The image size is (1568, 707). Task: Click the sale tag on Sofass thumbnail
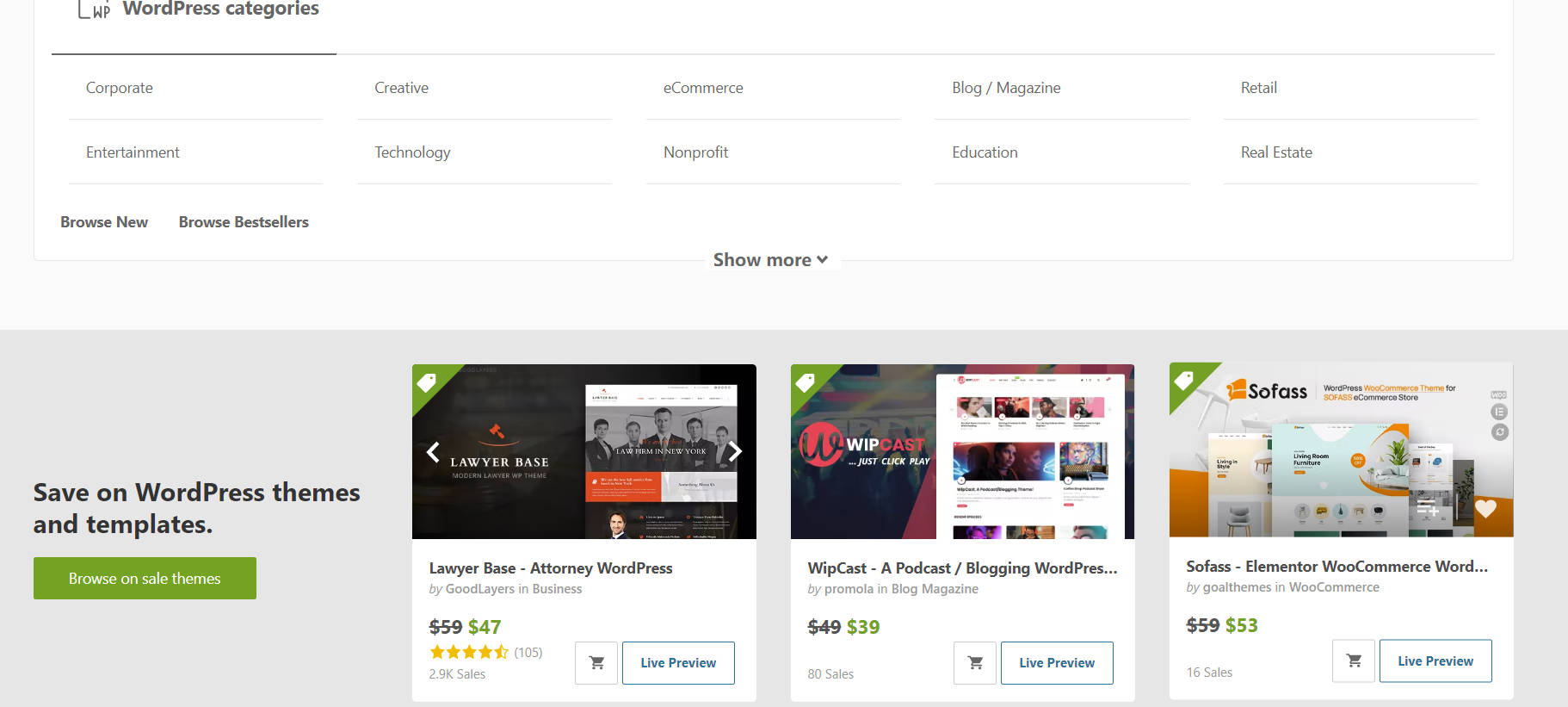1184,380
